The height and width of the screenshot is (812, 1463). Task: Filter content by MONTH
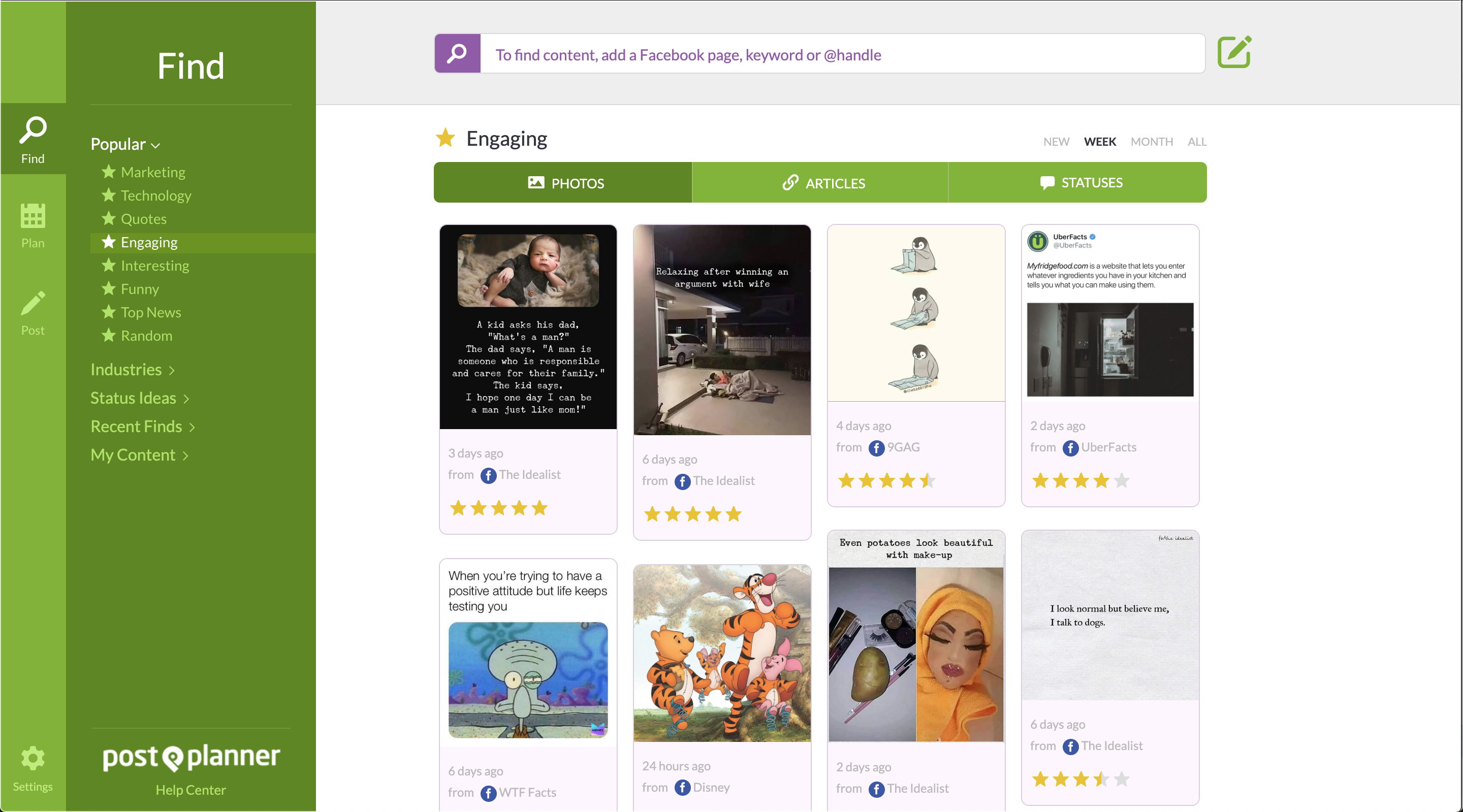point(1152,142)
